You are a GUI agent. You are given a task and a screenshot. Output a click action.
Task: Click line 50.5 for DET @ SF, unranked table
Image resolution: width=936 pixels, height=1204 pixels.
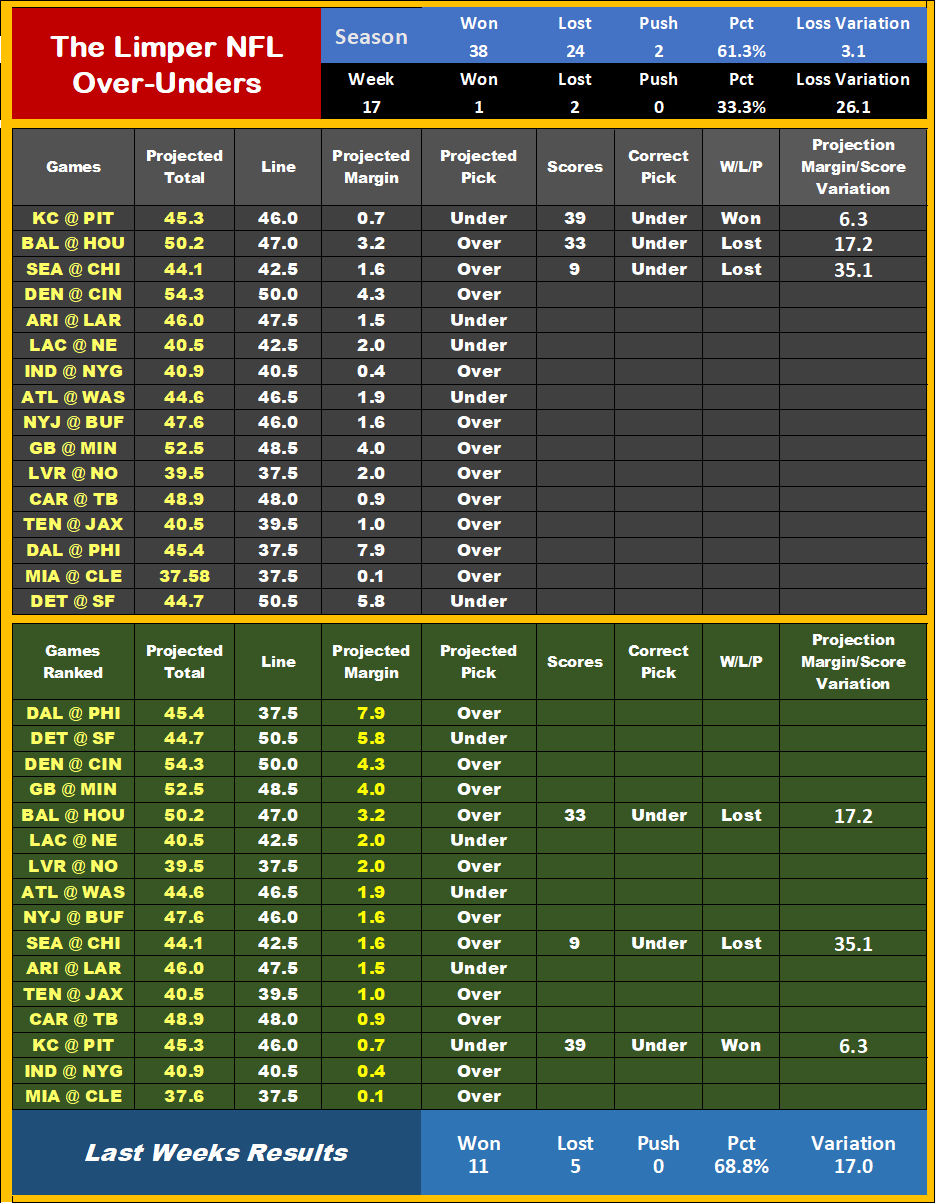278,601
